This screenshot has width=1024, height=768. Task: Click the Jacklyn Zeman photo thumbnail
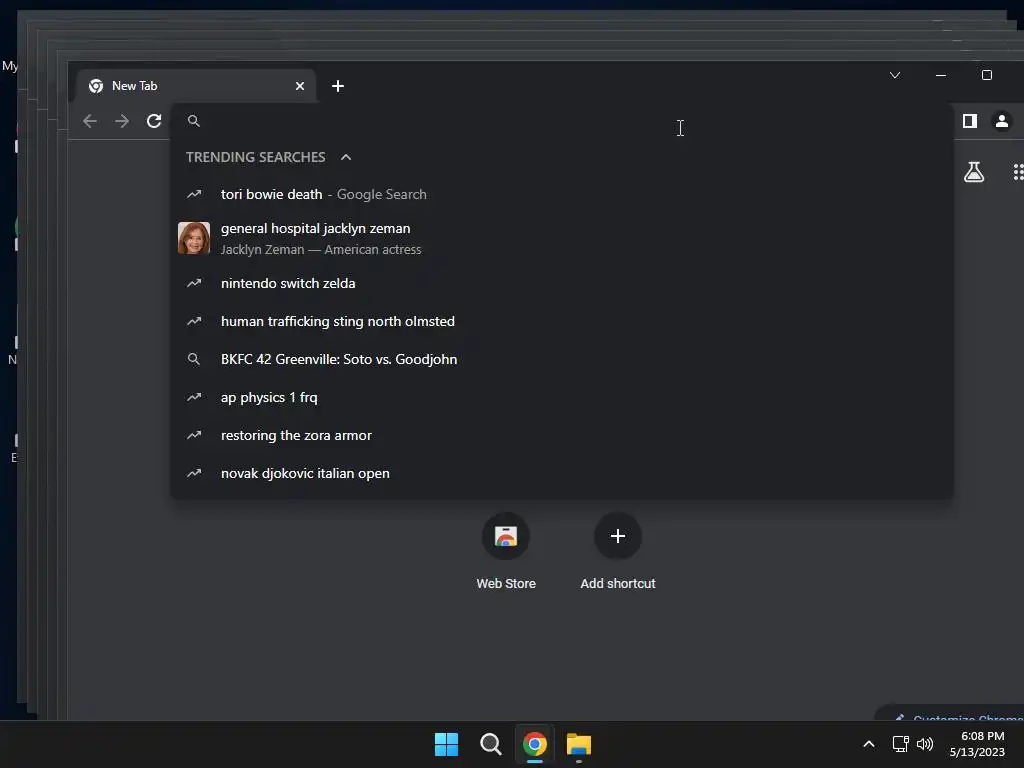click(x=194, y=238)
